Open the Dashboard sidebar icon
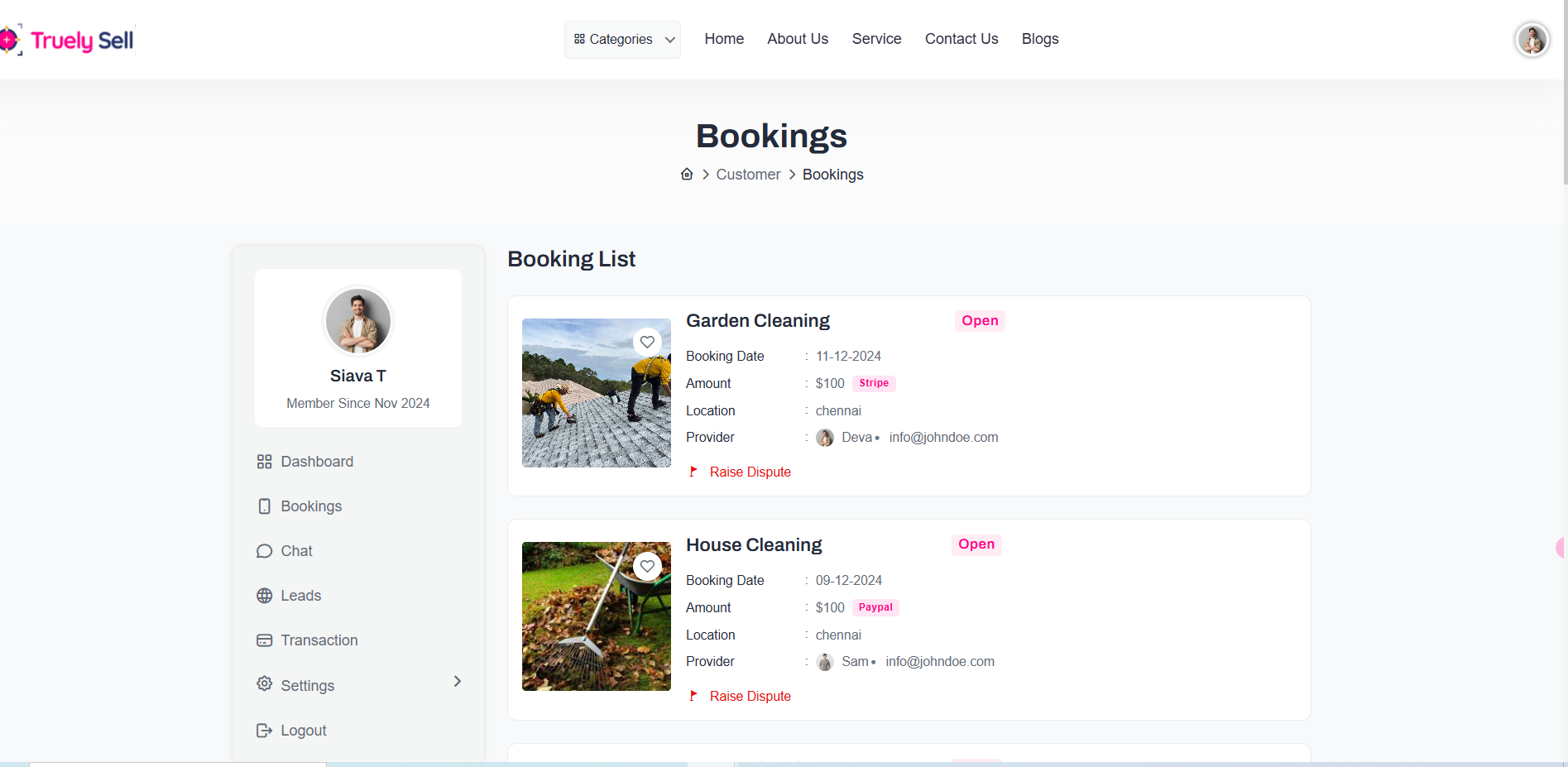Image resolution: width=1568 pixels, height=767 pixels. [264, 462]
